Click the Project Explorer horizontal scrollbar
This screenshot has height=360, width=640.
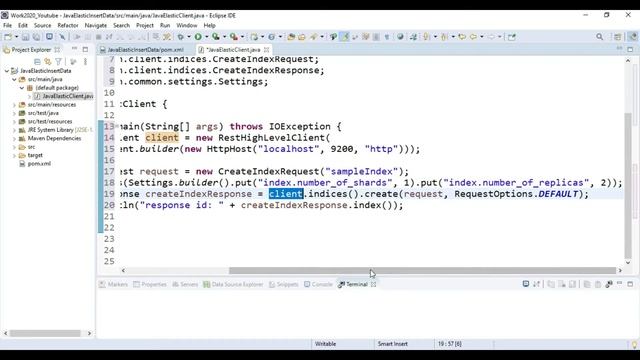[x=45, y=333]
